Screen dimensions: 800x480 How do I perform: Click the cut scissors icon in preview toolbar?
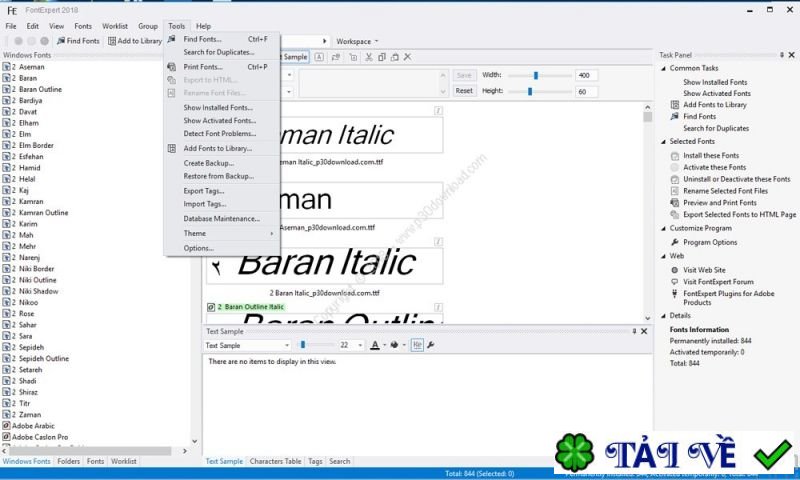368,57
